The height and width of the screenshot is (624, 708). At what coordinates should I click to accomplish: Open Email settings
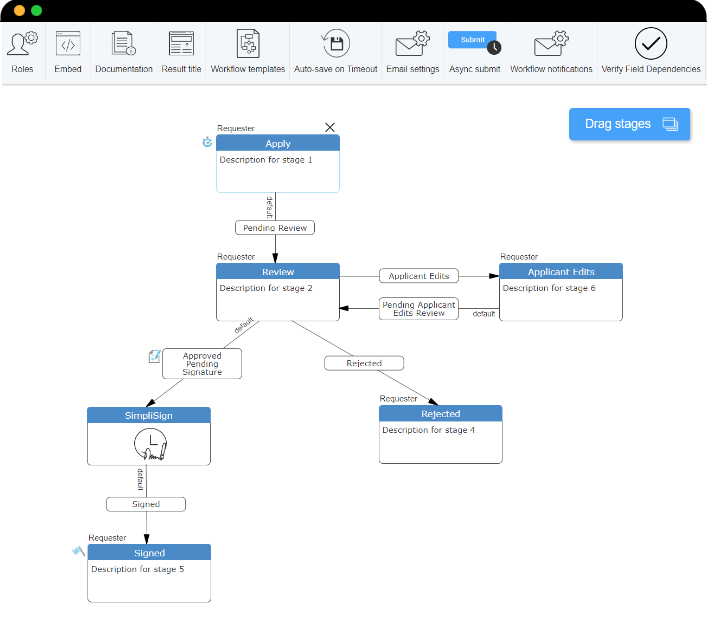pyautogui.click(x=412, y=45)
